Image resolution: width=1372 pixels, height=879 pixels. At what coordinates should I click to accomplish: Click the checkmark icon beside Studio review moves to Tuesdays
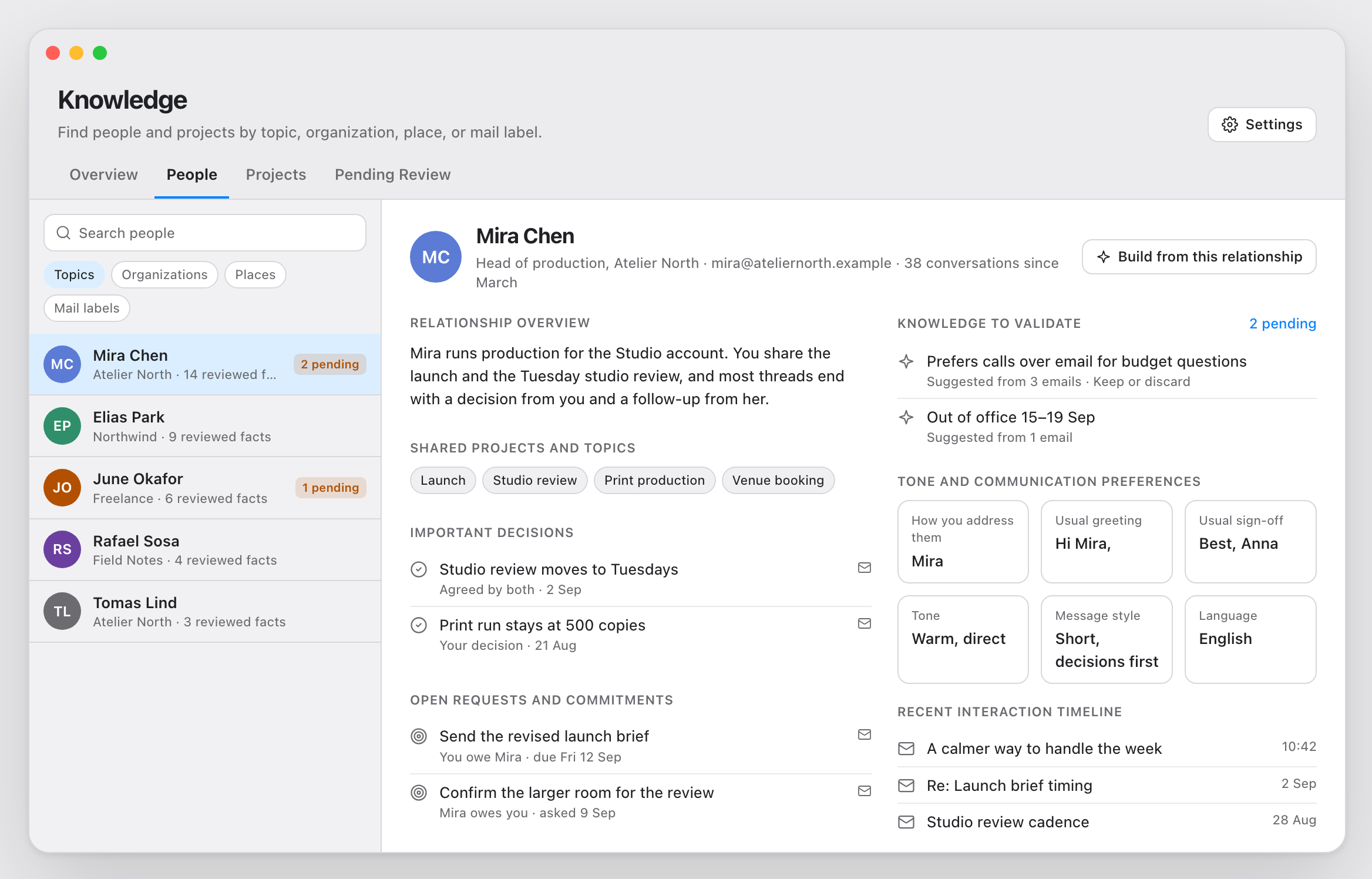[419, 569]
